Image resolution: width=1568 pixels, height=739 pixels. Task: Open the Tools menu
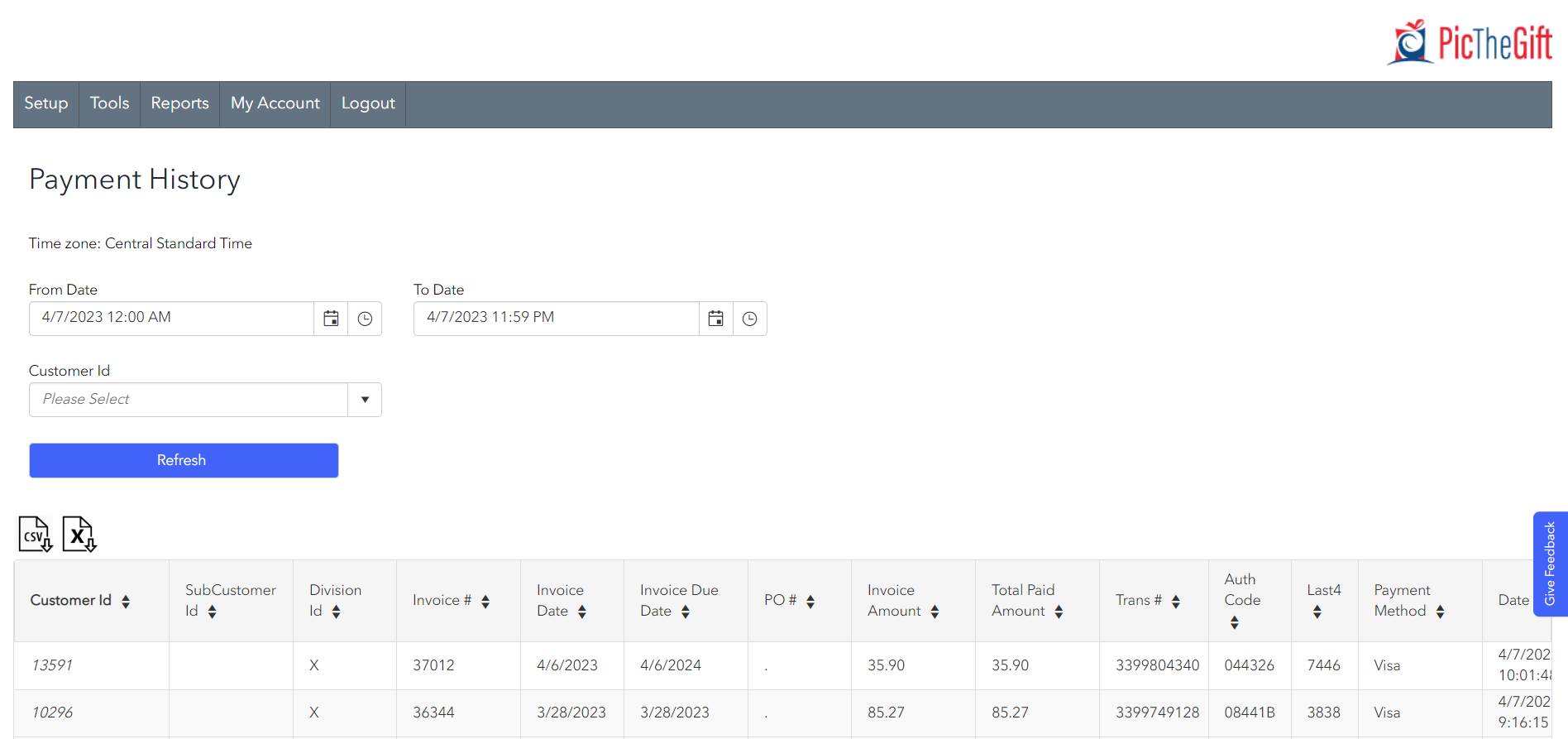click(x=109, y=103)
